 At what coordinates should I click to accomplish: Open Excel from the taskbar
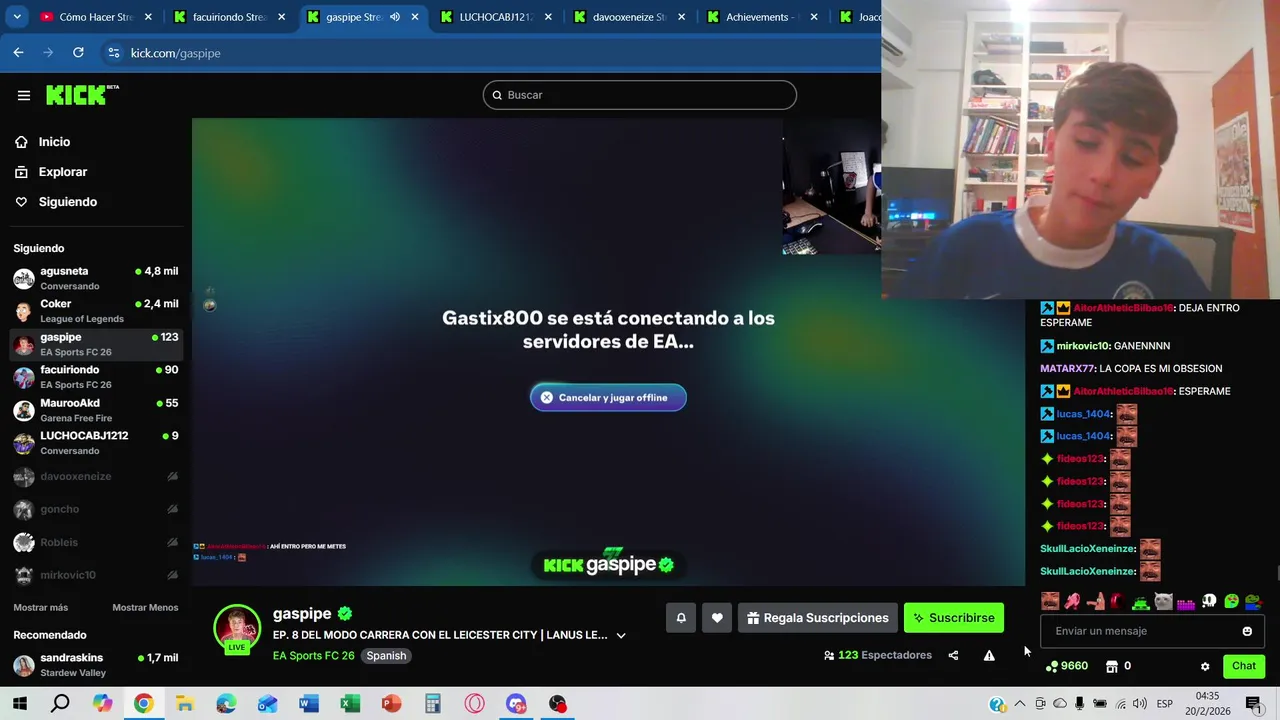pyautogui.click(x=350, y=704)
